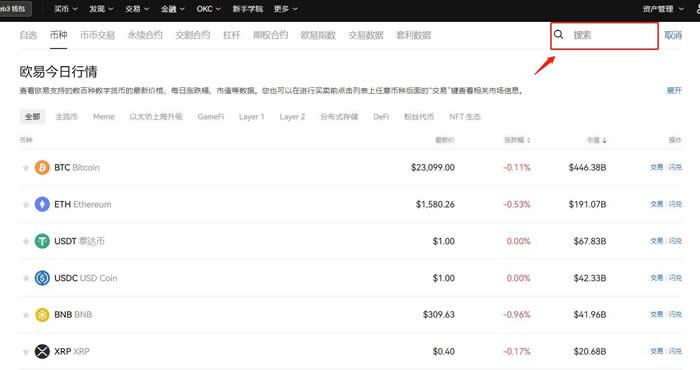700x370 pixels.
Task: Open the 金融 dropdown menu
Action: 172,9
